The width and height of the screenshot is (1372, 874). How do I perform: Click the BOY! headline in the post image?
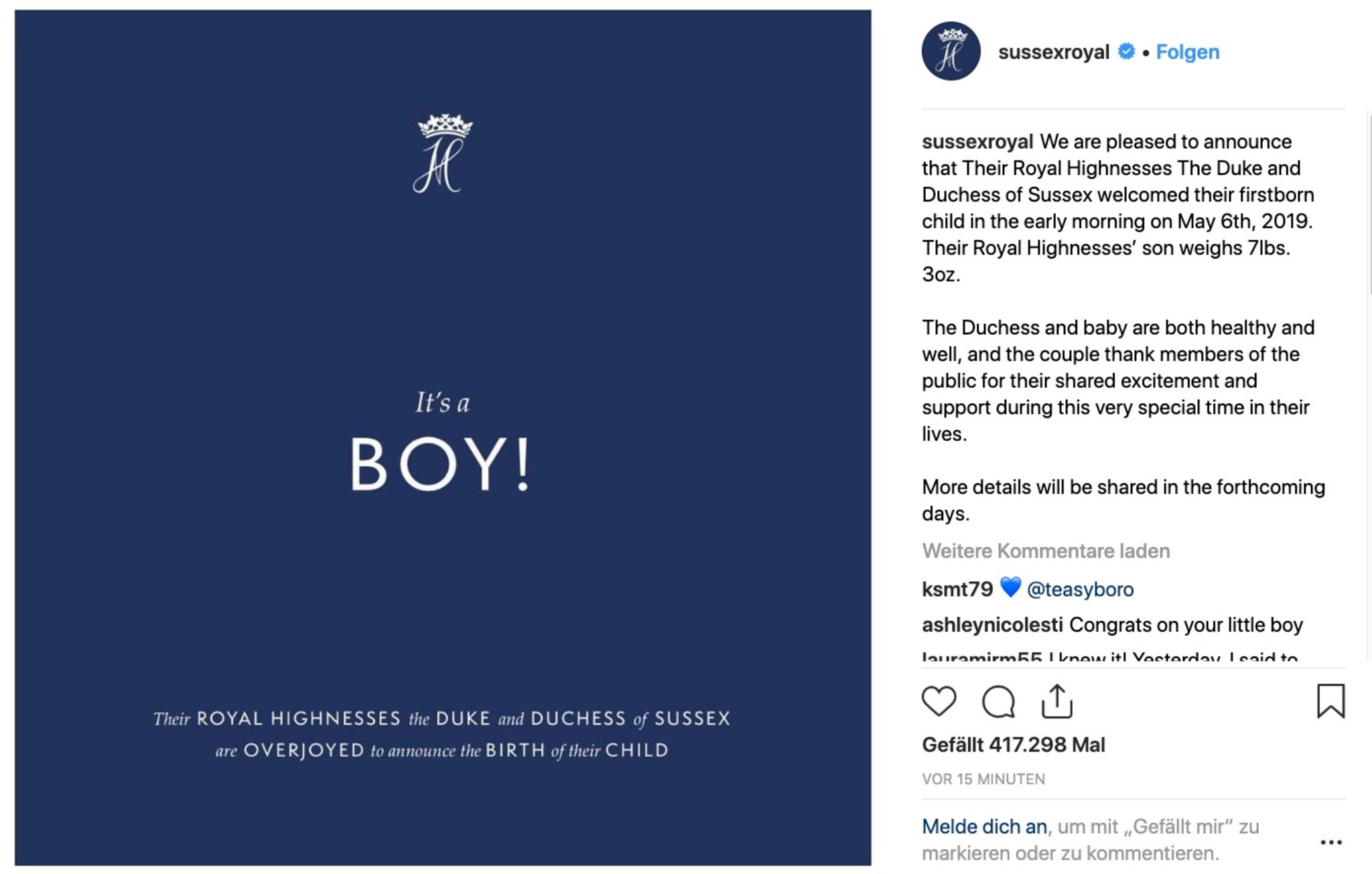(441, 465)
